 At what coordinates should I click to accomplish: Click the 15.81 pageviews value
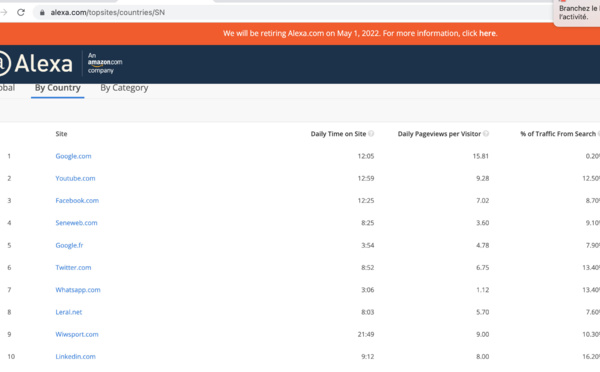tap(481, 156)
